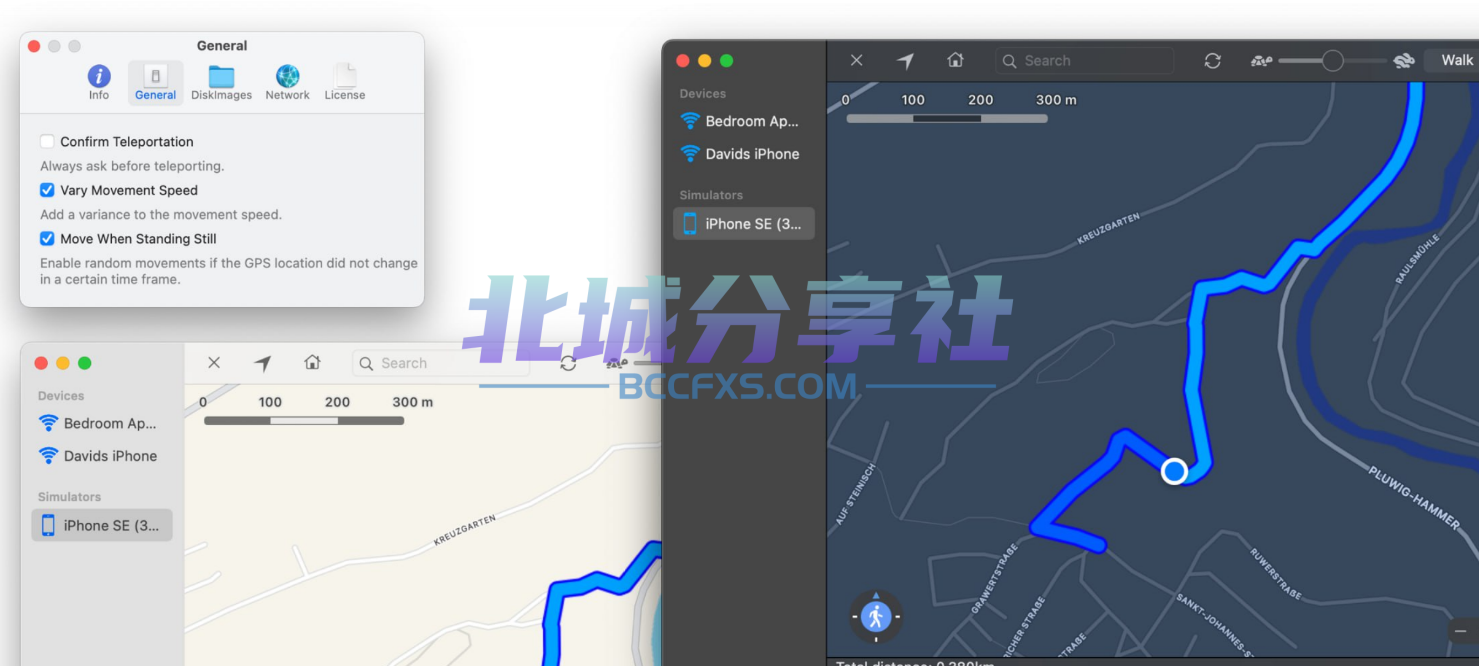Click the fast rabbit speed icon
Viewport: 1479px width, 666px height.
click(1404, 61)
